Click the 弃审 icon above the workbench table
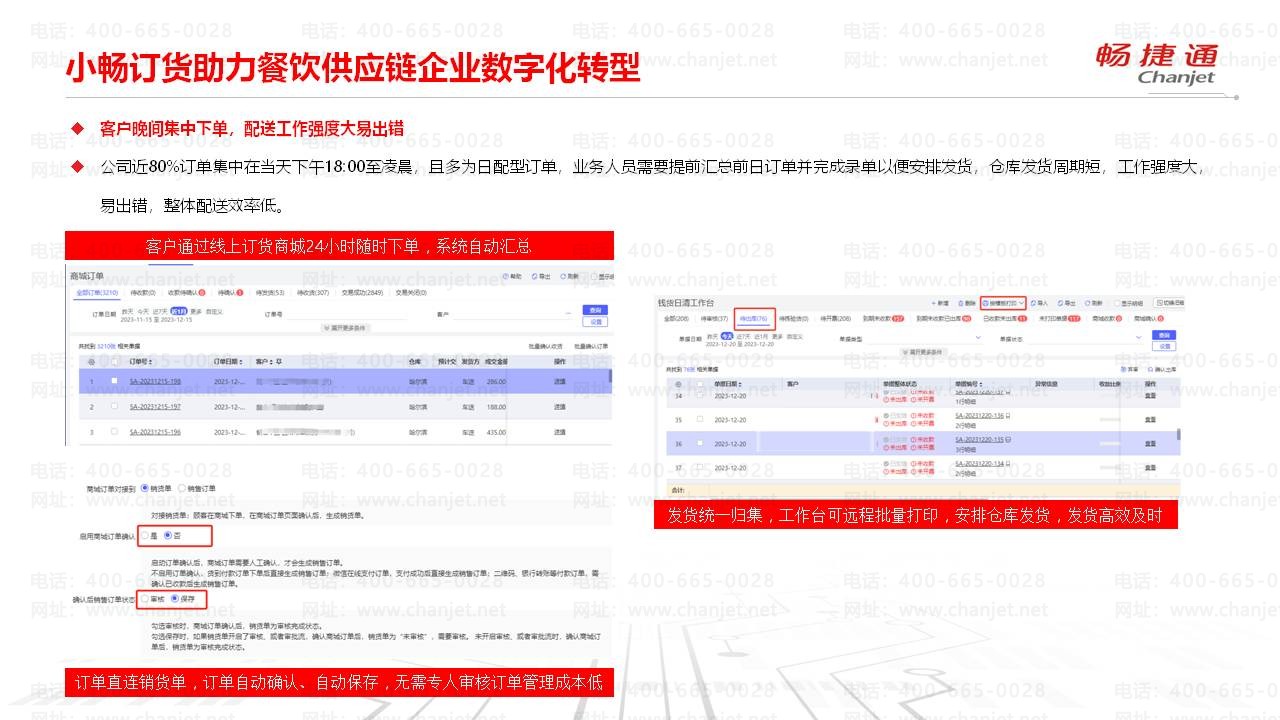The width and height of the screenshot is (1280, 720). pos(1122,369)
